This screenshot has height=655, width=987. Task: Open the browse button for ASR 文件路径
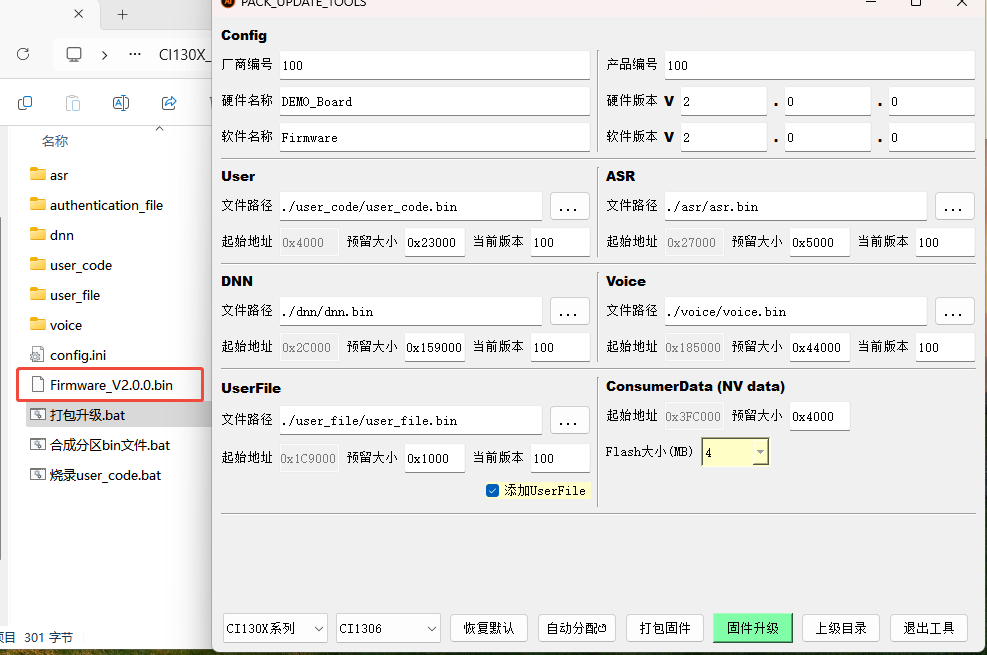tap(954, 206)
